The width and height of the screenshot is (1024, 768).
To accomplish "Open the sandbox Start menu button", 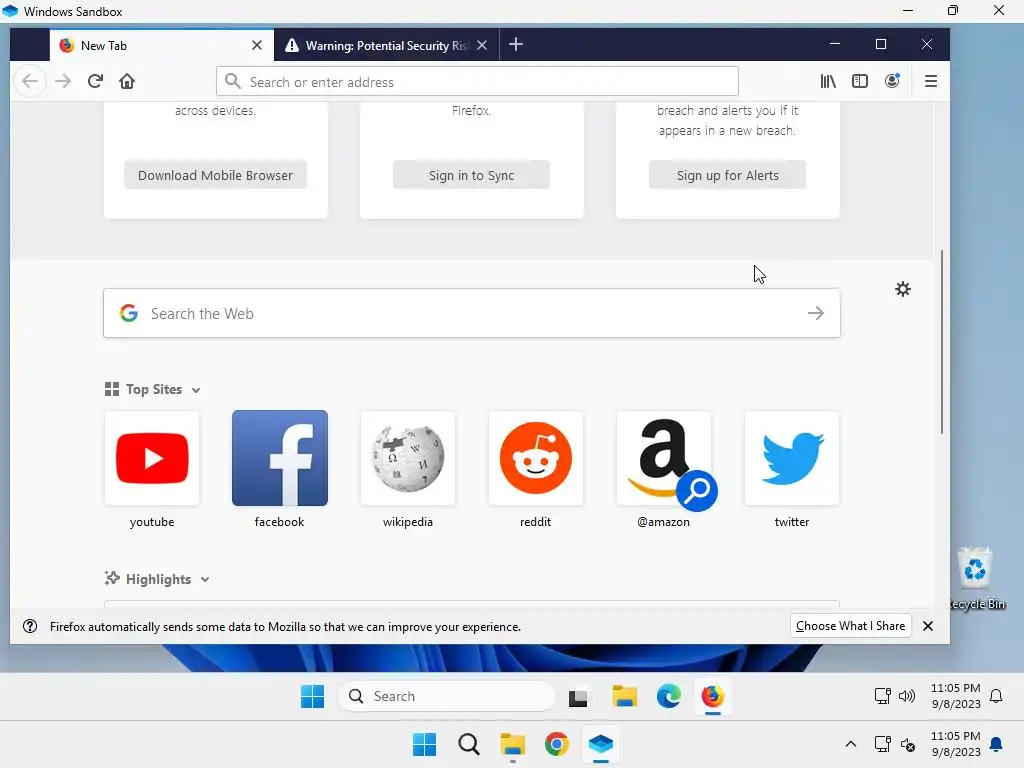I will point(312,696).
